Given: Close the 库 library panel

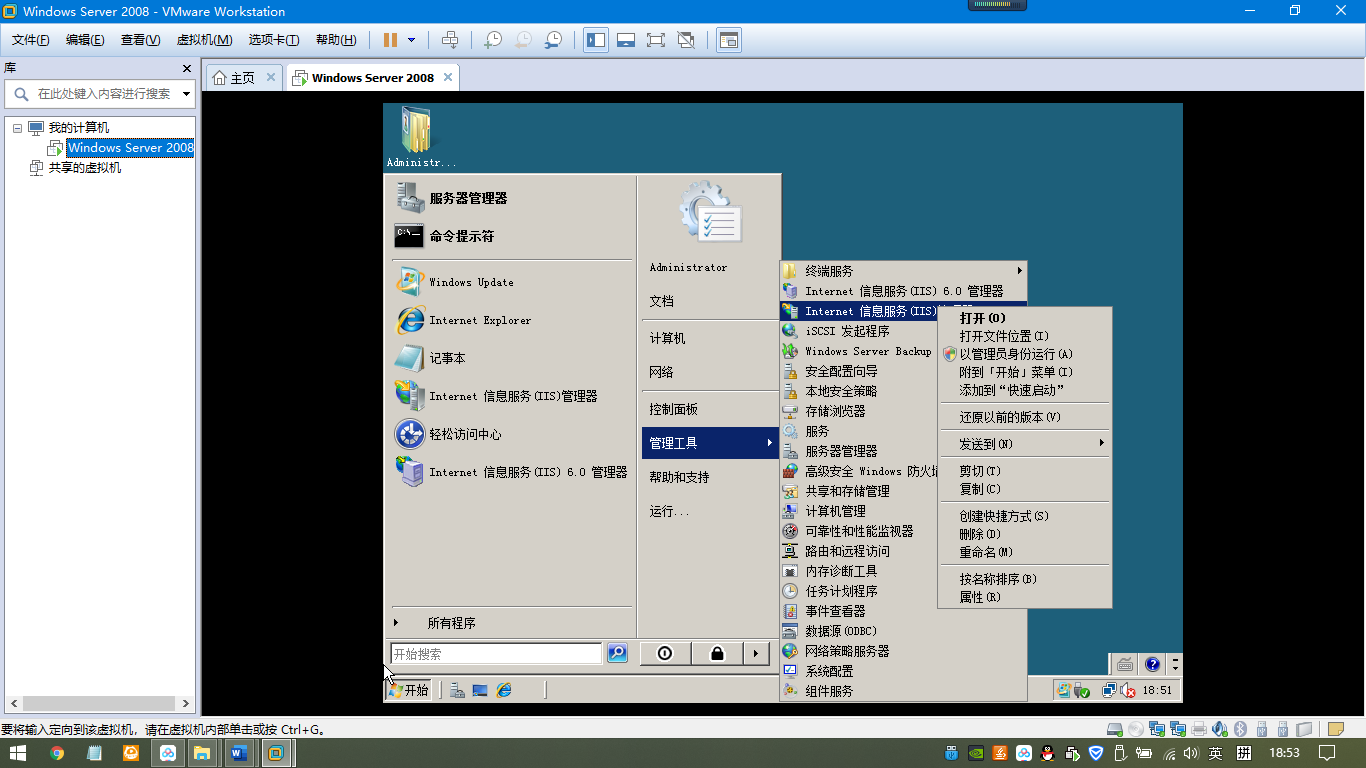Looking at the screenshot, I should tap(187, 68).
